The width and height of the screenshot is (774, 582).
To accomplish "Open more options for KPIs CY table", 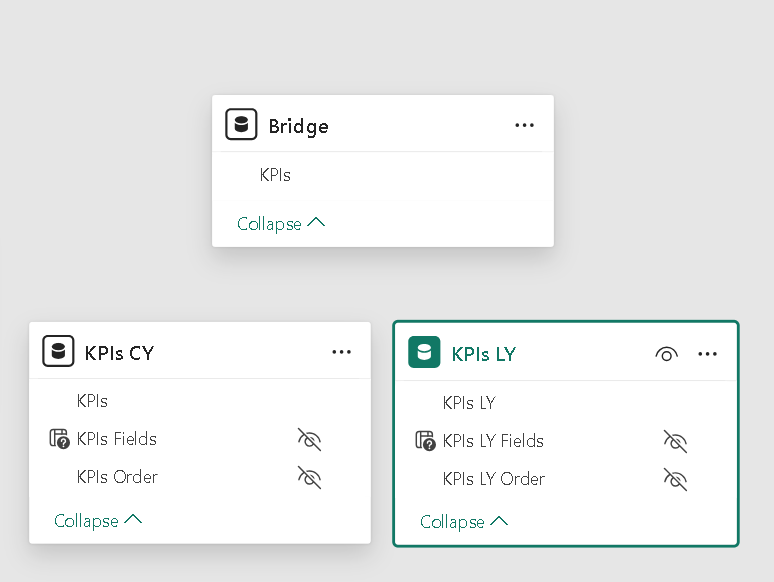I will pyautogui.click(x=342, y=352).
